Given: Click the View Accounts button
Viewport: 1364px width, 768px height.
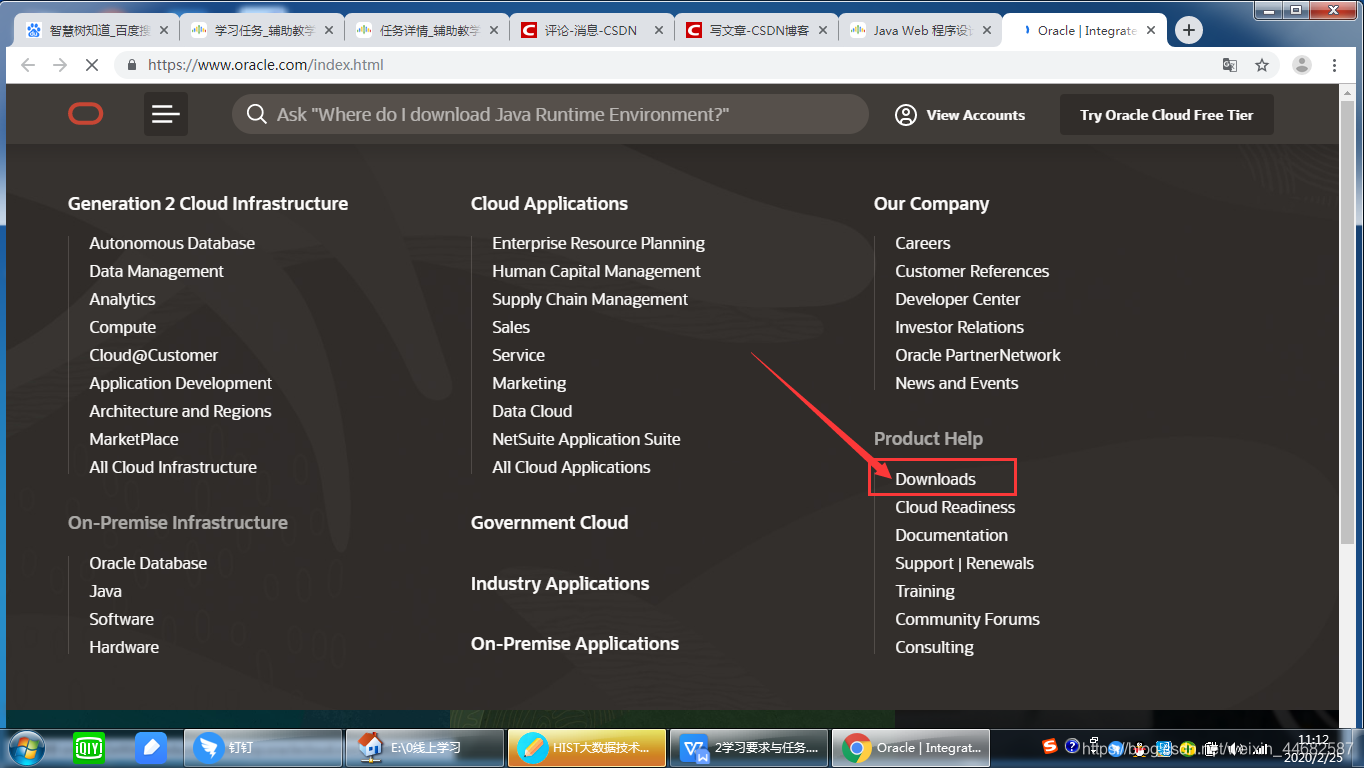Looking at the screenshot, I should [960, 115].
